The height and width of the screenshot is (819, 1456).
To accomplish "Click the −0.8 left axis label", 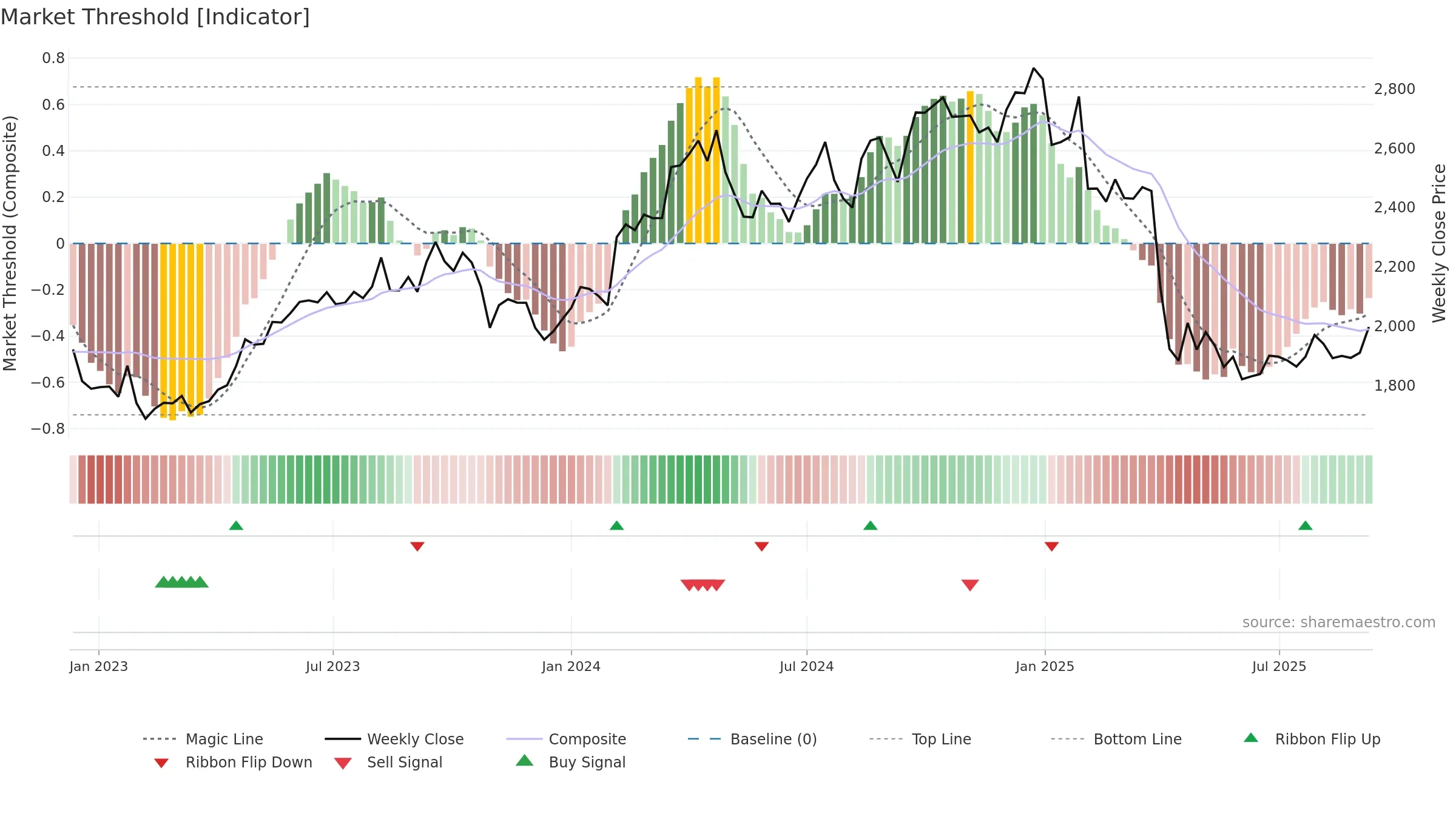I will tap(48, 429).
